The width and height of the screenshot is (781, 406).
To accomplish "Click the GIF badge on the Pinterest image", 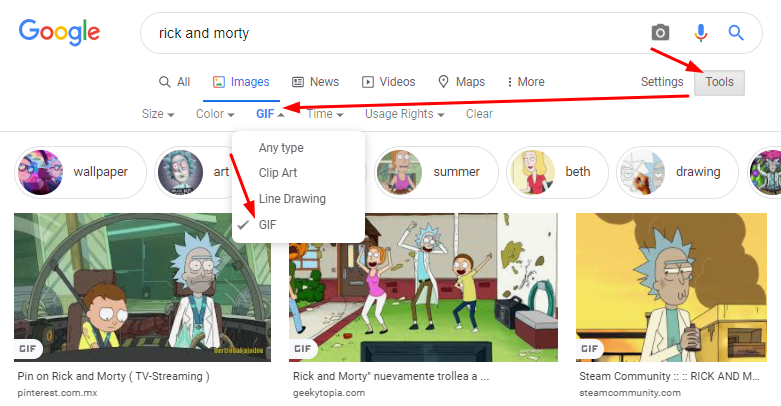I will [x=28, y=349].
